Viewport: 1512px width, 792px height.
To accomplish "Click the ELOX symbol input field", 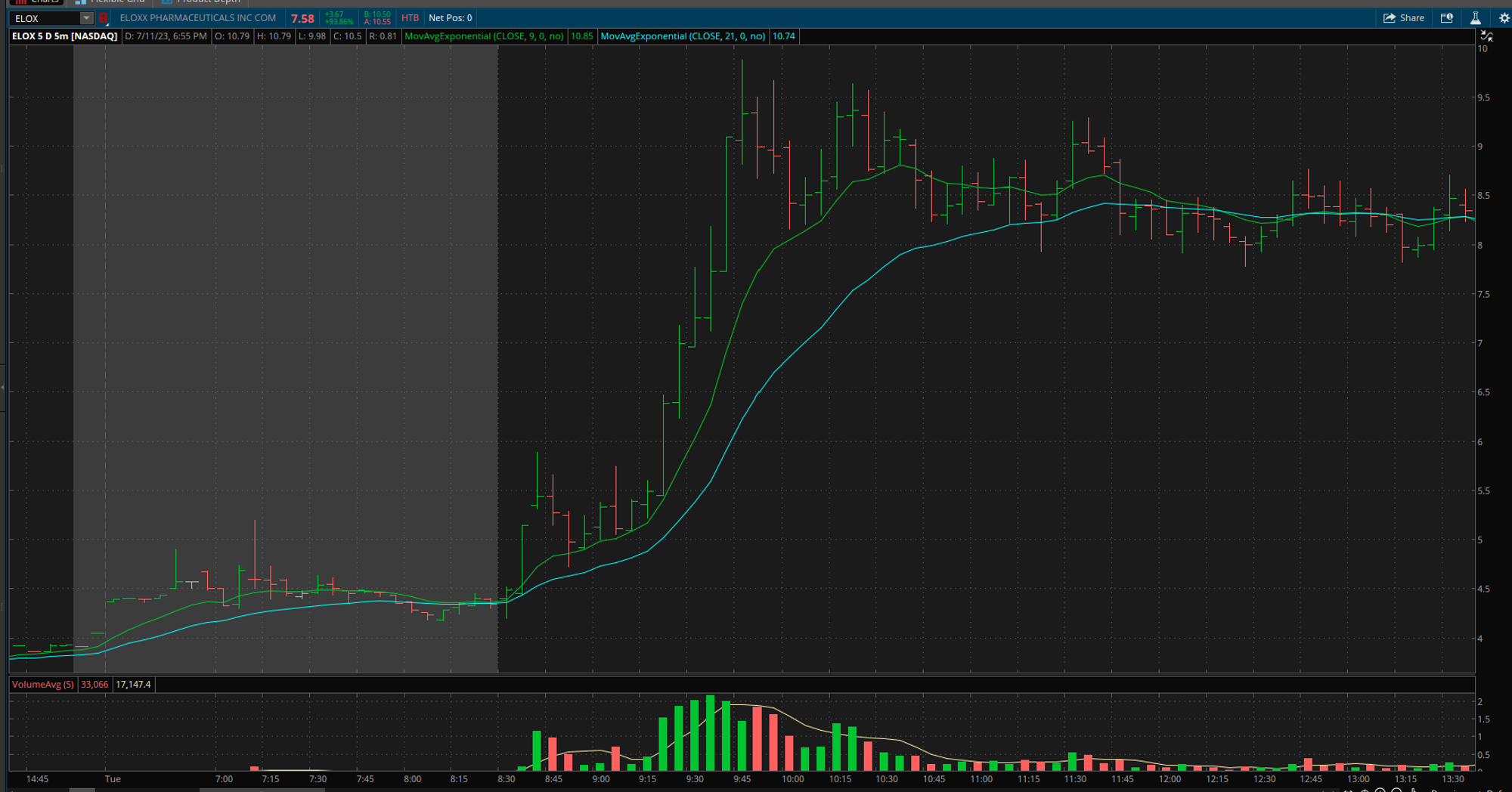I will 45,18.
